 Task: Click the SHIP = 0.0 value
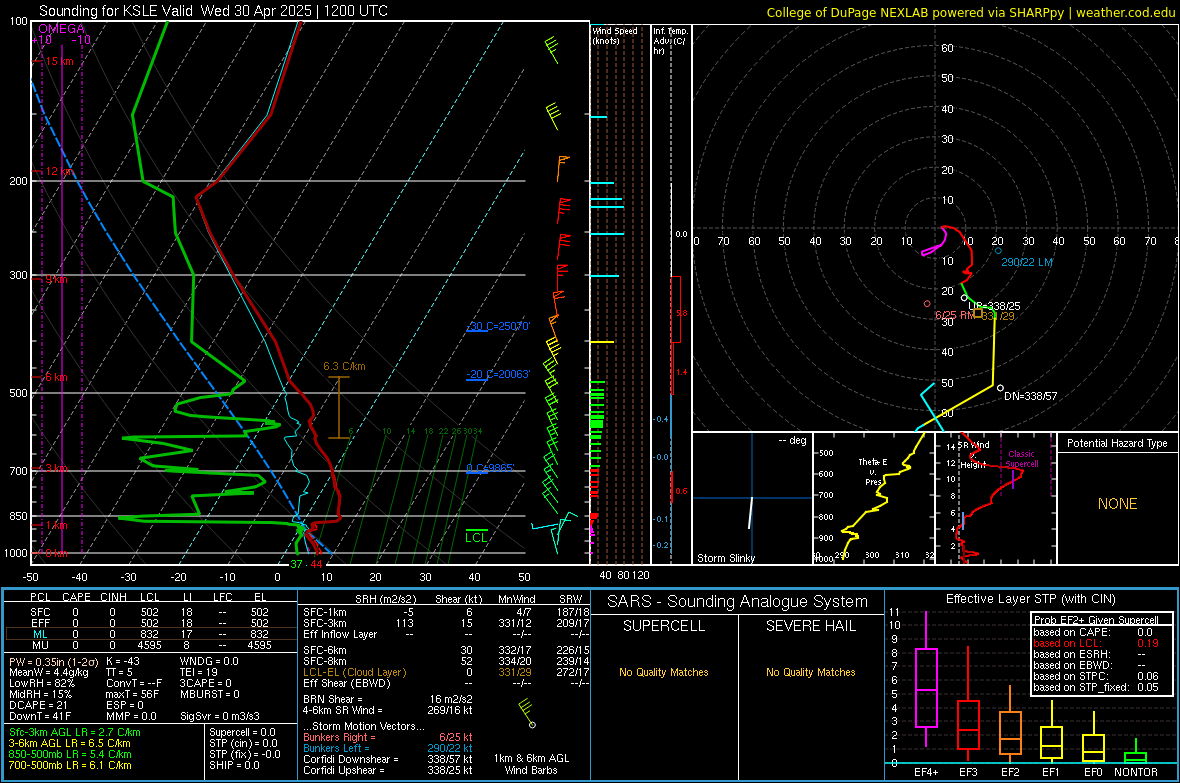[234, 765]
